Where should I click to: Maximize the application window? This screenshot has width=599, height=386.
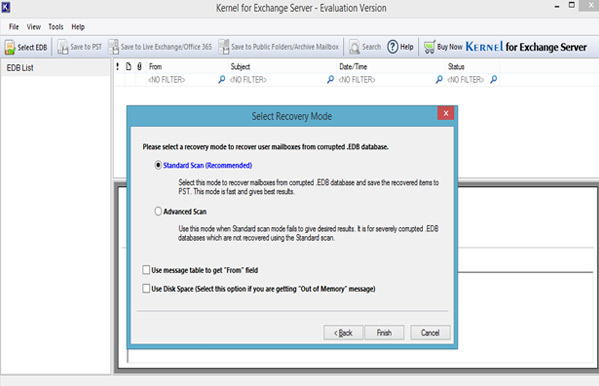571,5
